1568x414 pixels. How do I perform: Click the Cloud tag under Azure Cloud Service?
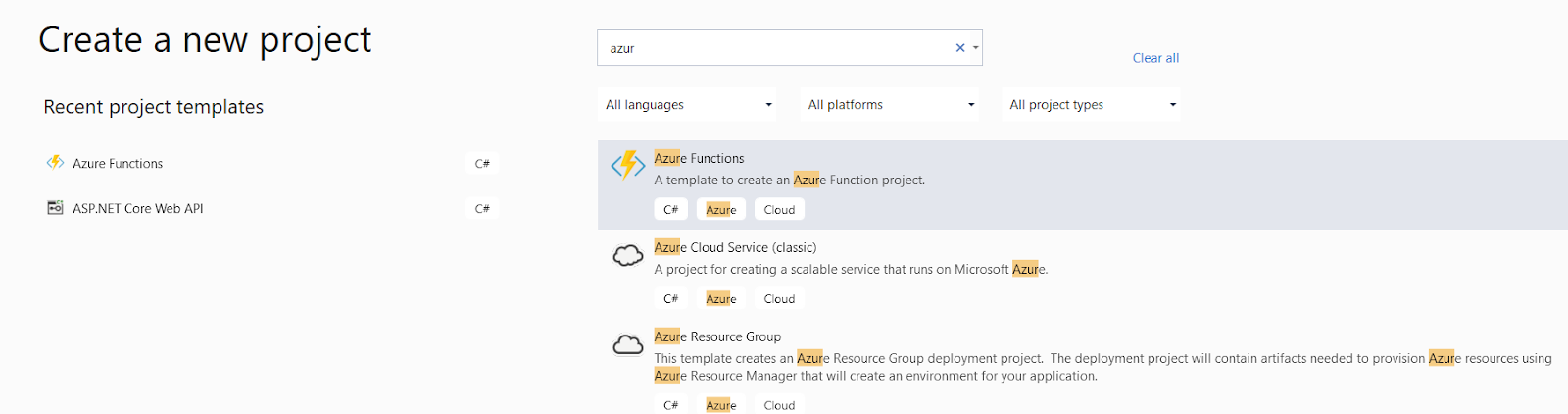click(x=779, y=298)
